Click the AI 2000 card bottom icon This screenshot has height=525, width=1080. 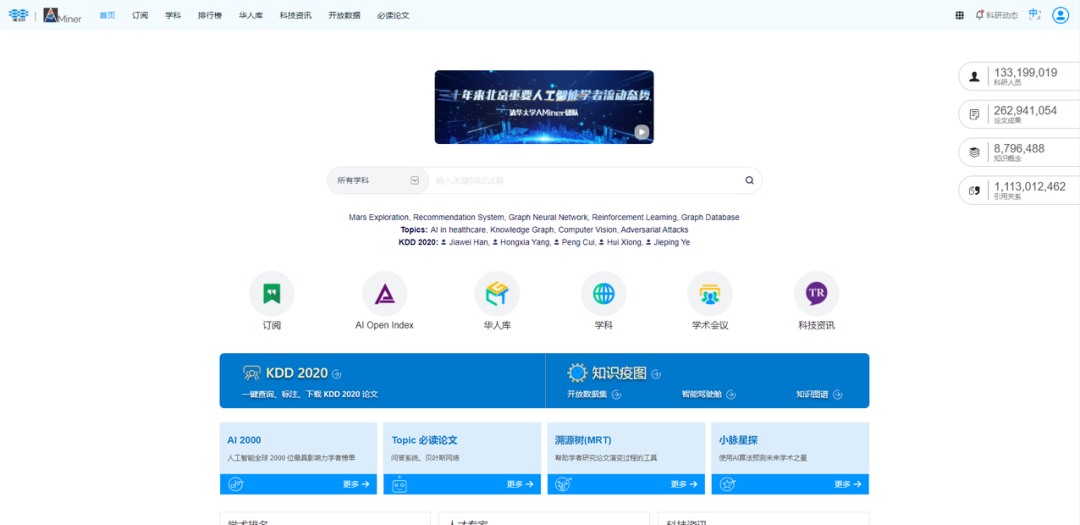(x=235, y=484)
